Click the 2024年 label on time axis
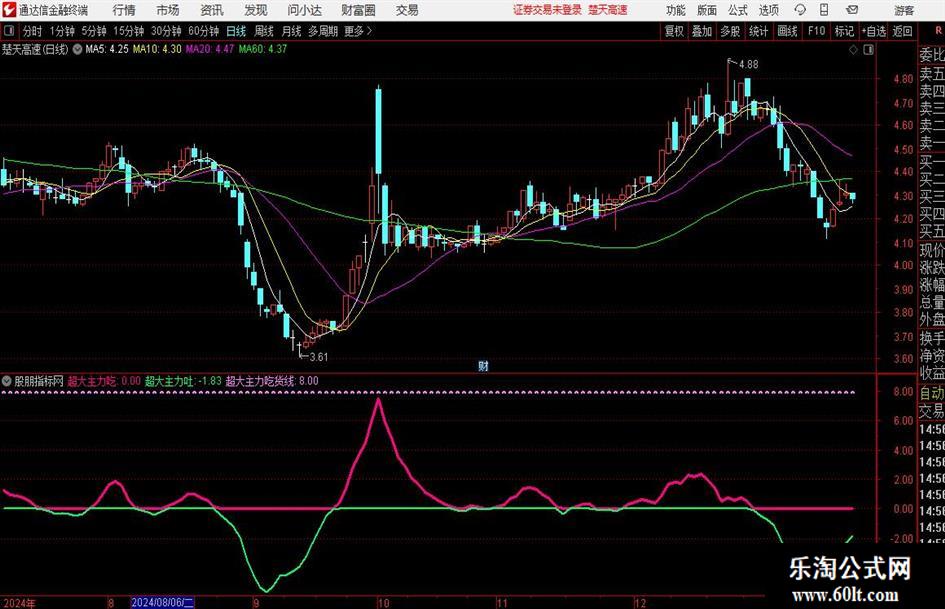The width and height of the screenshot is (945, 609). pos(19,603)
